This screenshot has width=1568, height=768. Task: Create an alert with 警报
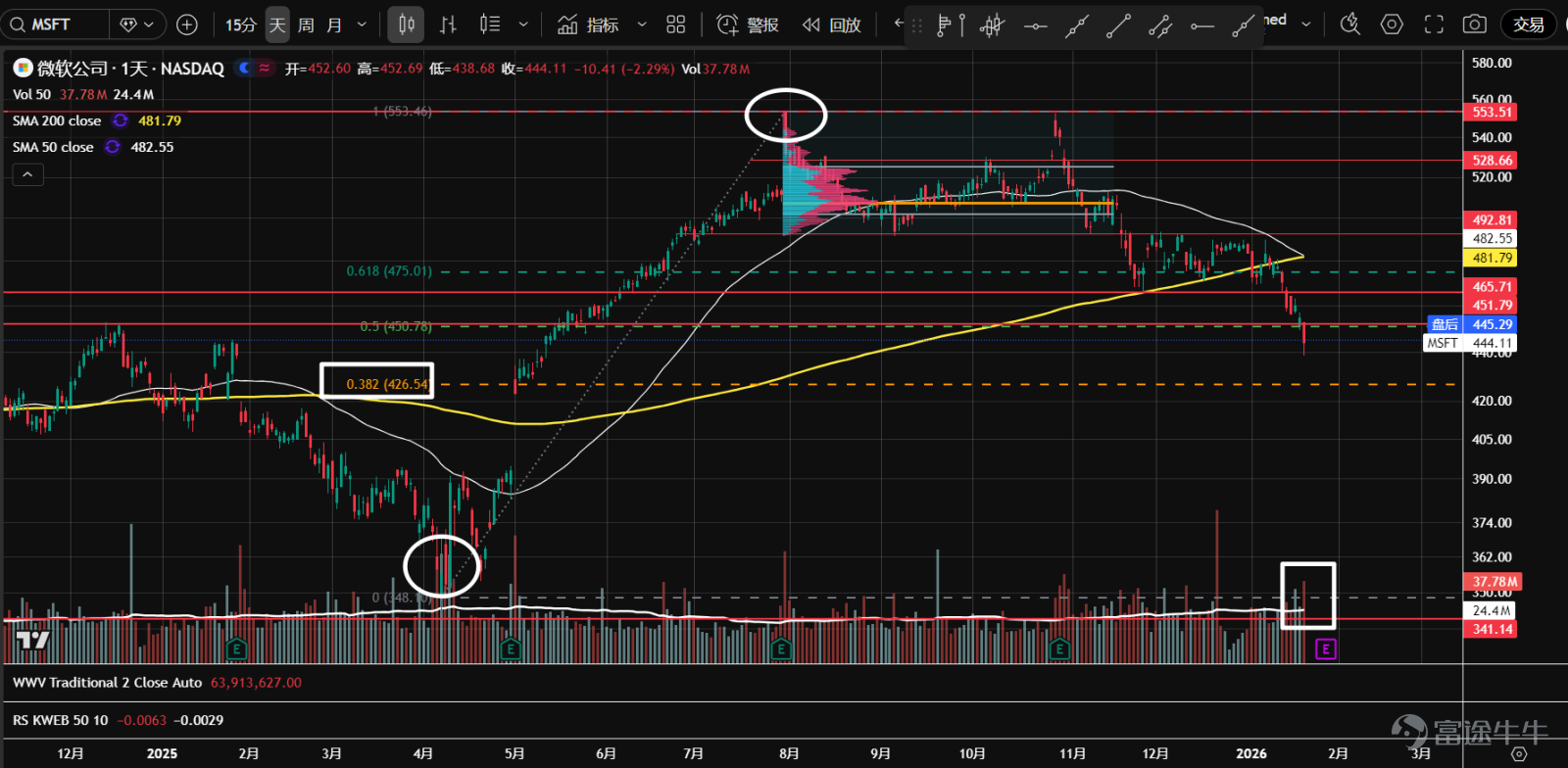point(748,24)
